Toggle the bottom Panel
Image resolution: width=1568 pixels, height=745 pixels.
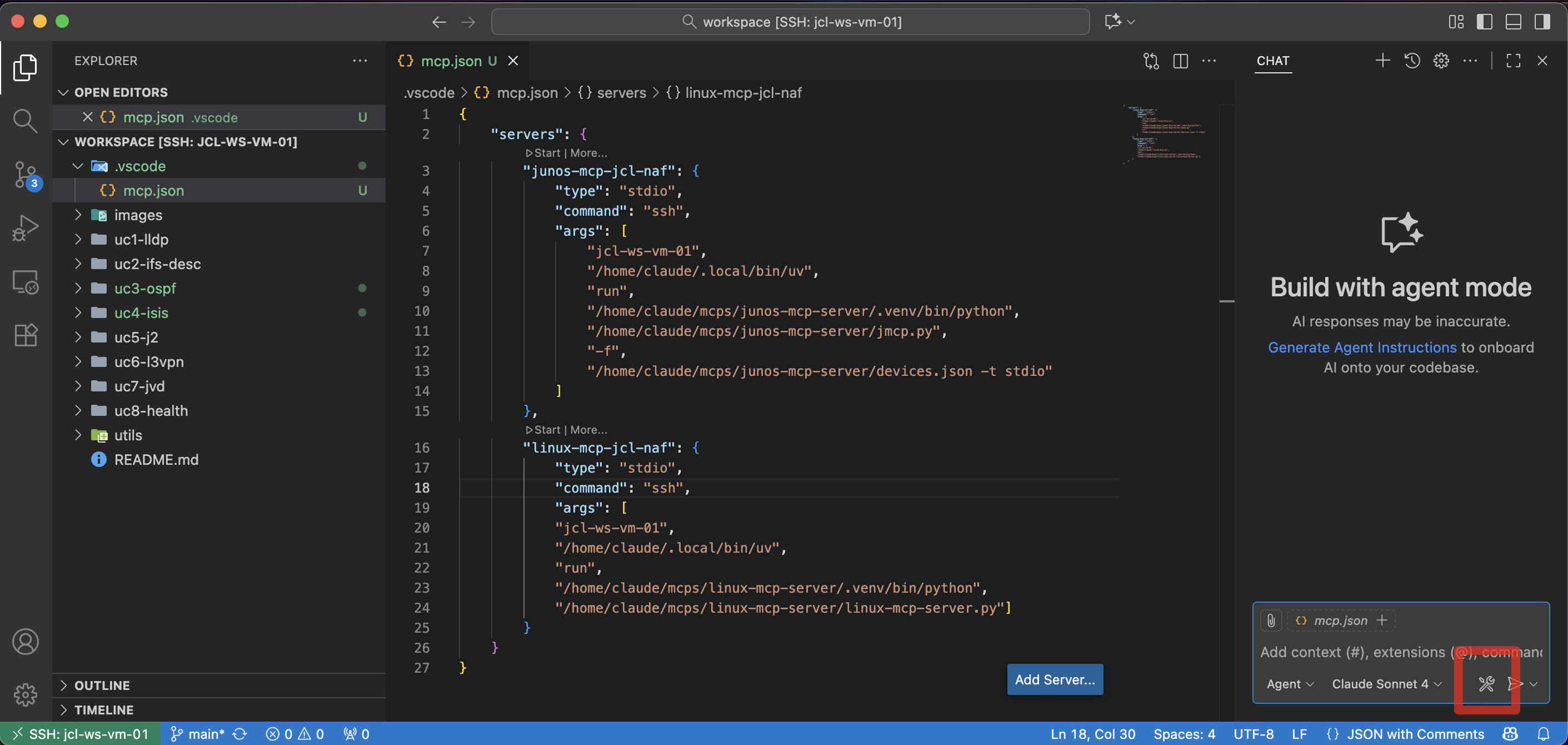pyautogui.click(x=1513, y=22)
